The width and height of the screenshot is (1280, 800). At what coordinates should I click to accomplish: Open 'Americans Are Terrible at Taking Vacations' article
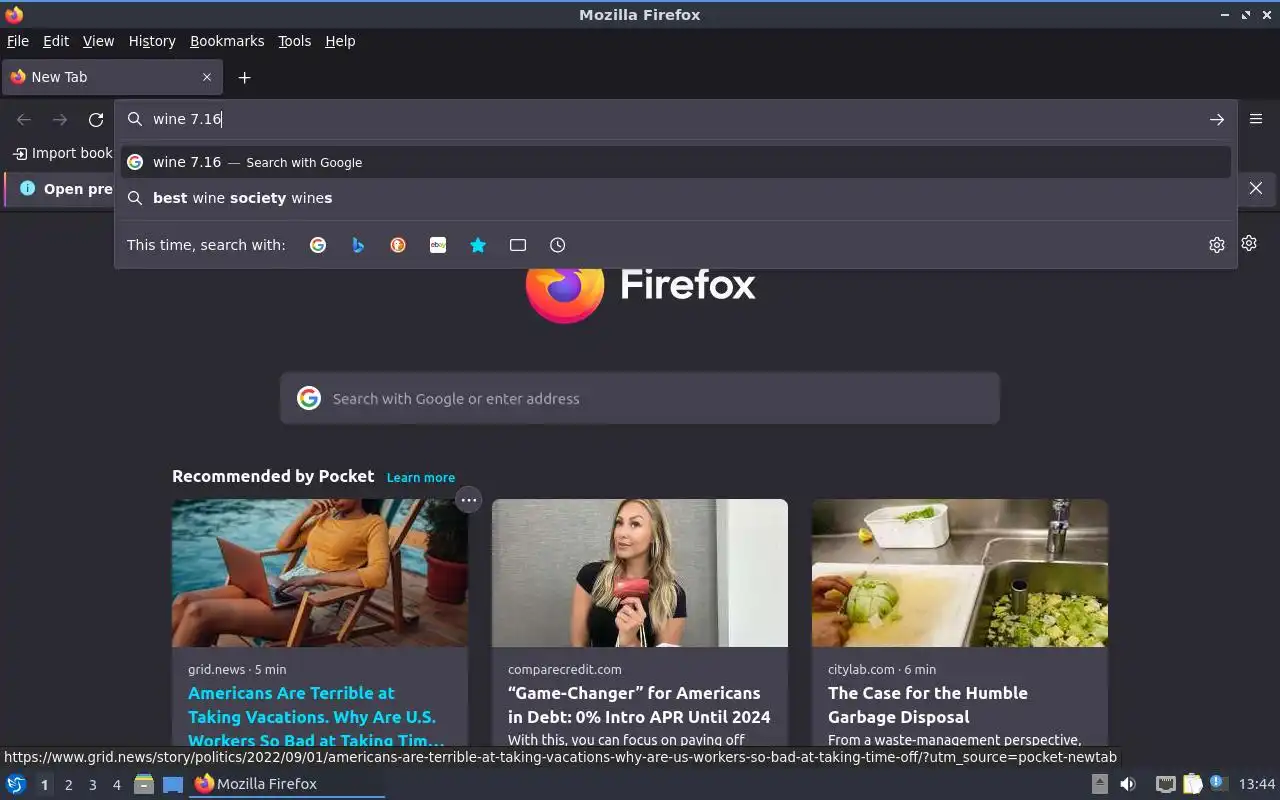tap(316, 717)
